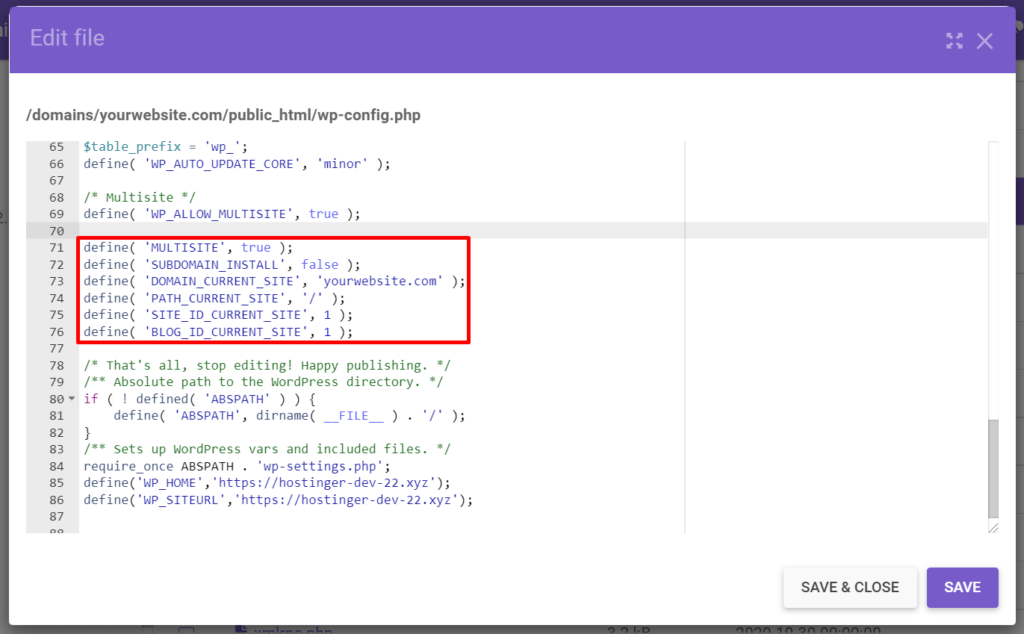Click the require_once wp-settings.php line

(x=236, y=466)
